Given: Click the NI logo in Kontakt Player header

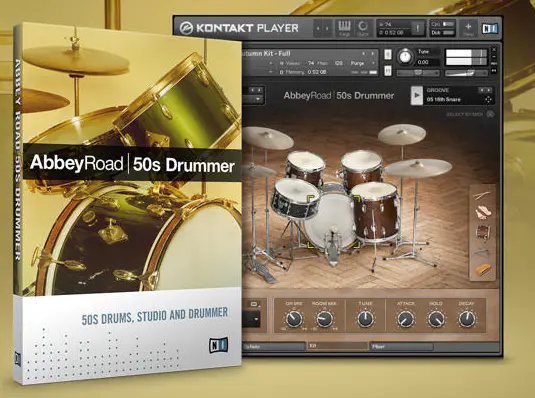Looking at the screenshot, I should click(490, 28).
